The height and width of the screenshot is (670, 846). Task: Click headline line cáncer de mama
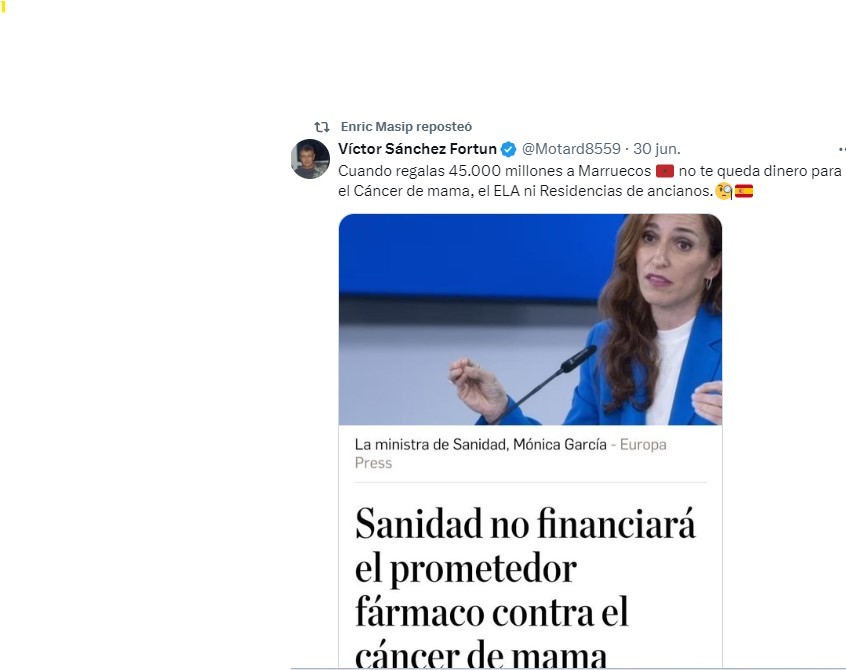coord(481,655)
